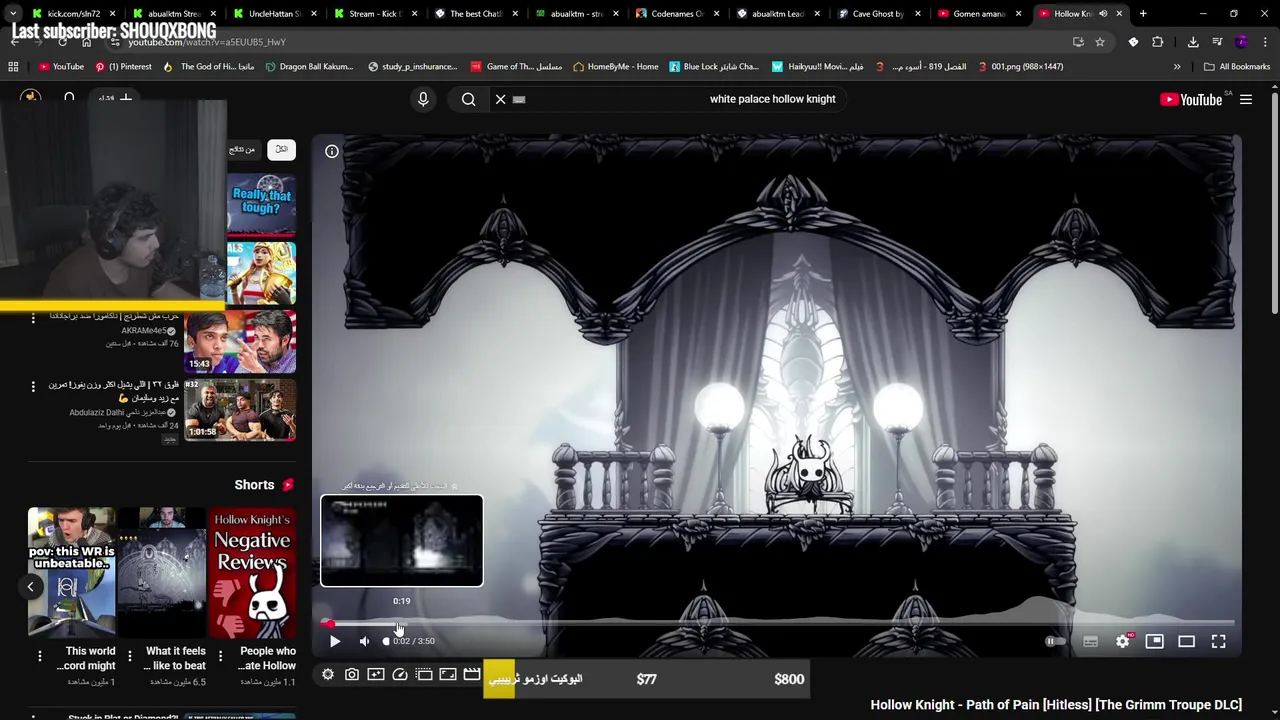Open the 1:01:58 recommended video thumbnail
Screen dimensions: 1280x720
[x=240, y=410]
